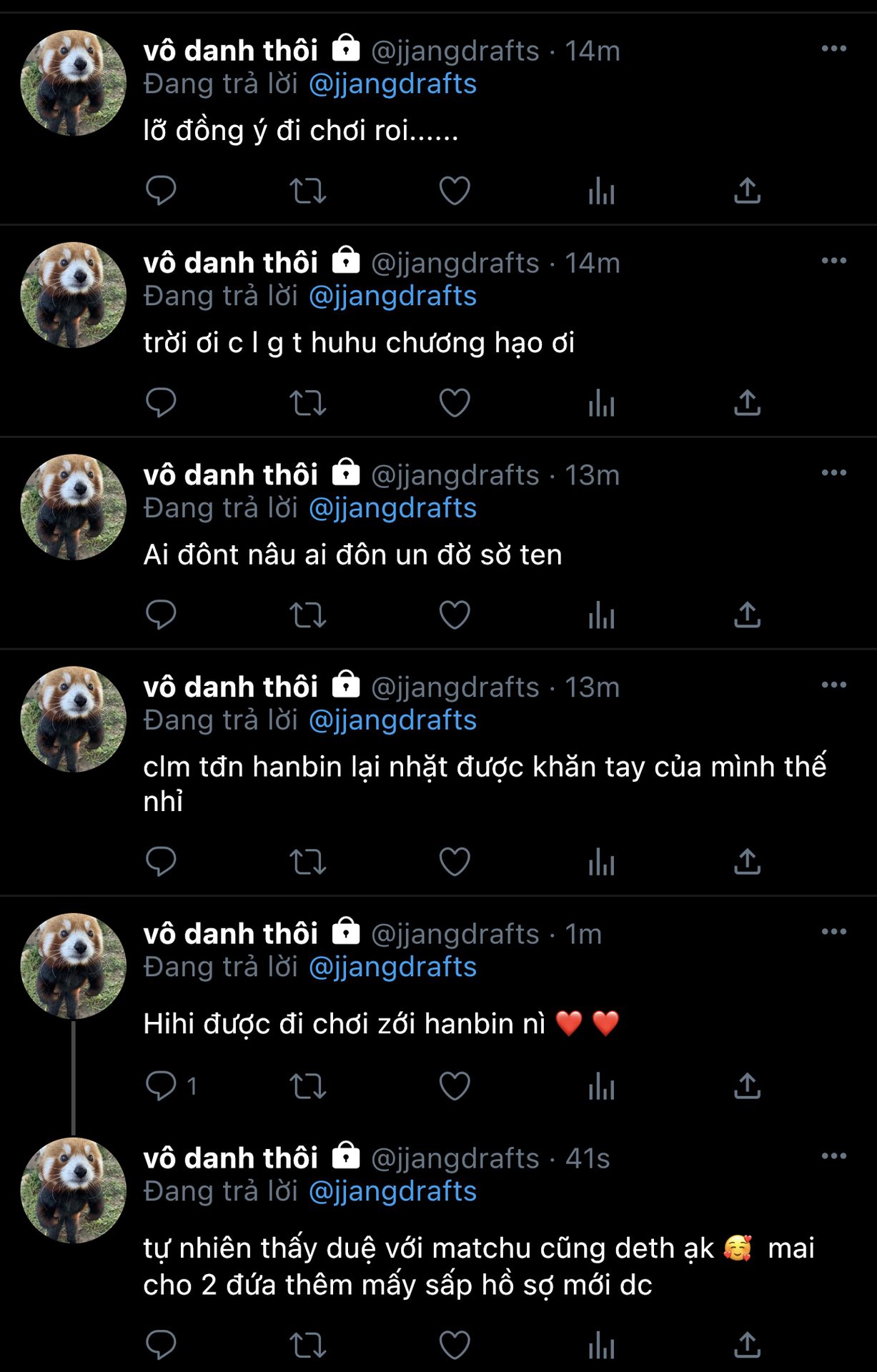The image size is (877, 1372).
Task: Like the 'Hihi được đi chơi zối hanbin' tweet
Action: (x=455, y=1086)
